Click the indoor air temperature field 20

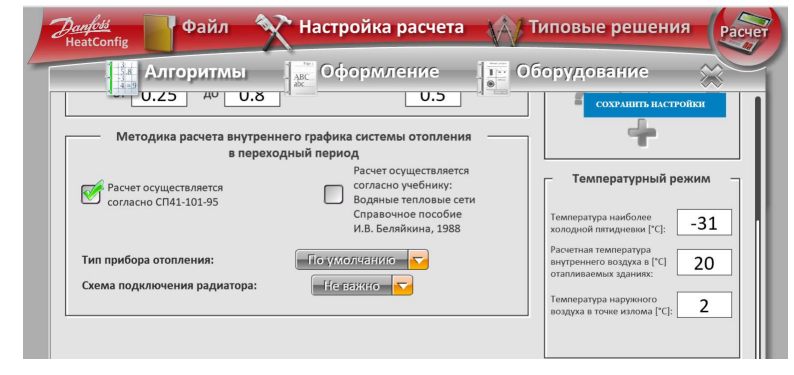(704, 263)
